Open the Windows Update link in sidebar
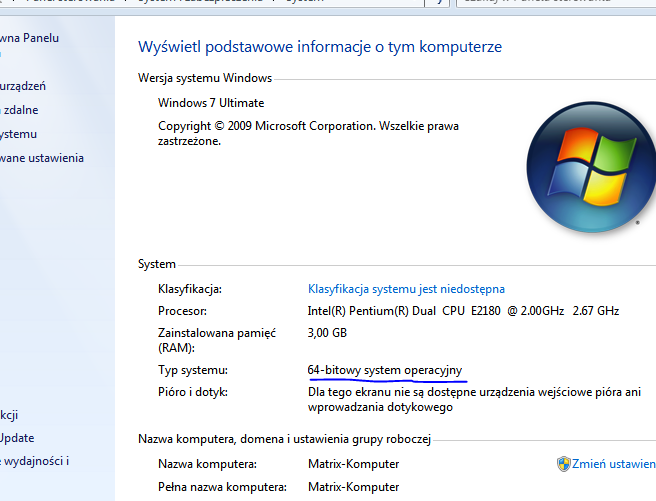 pos(17,438)
